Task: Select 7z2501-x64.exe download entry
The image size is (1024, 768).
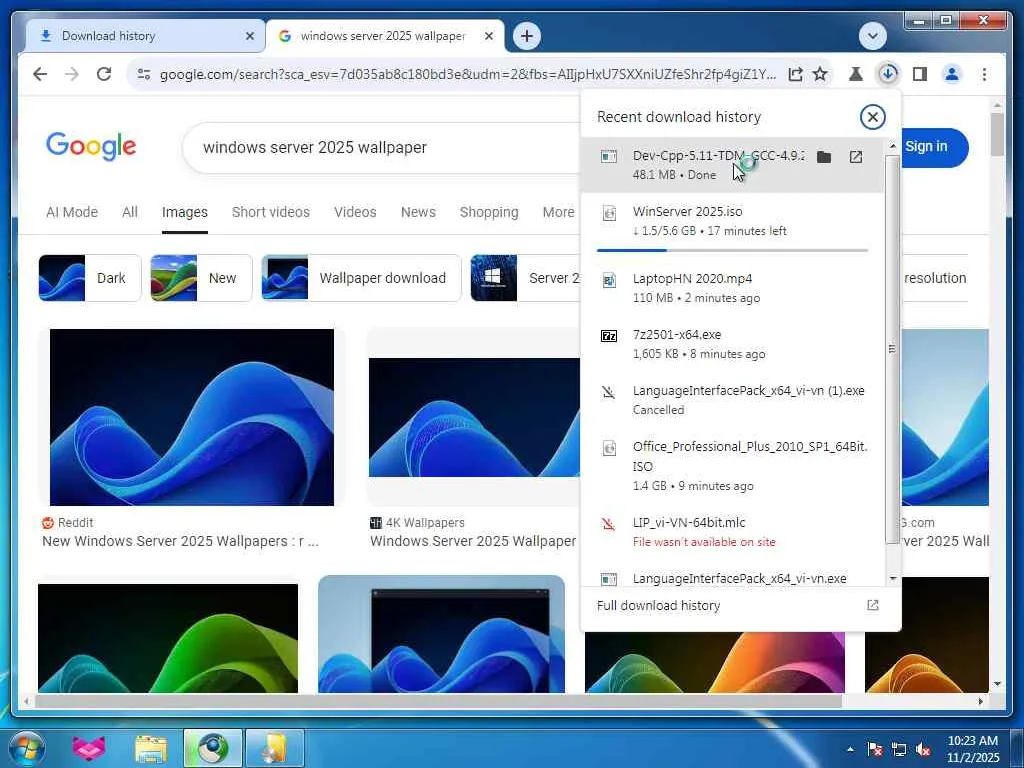Action: click(x=732, y=344)
